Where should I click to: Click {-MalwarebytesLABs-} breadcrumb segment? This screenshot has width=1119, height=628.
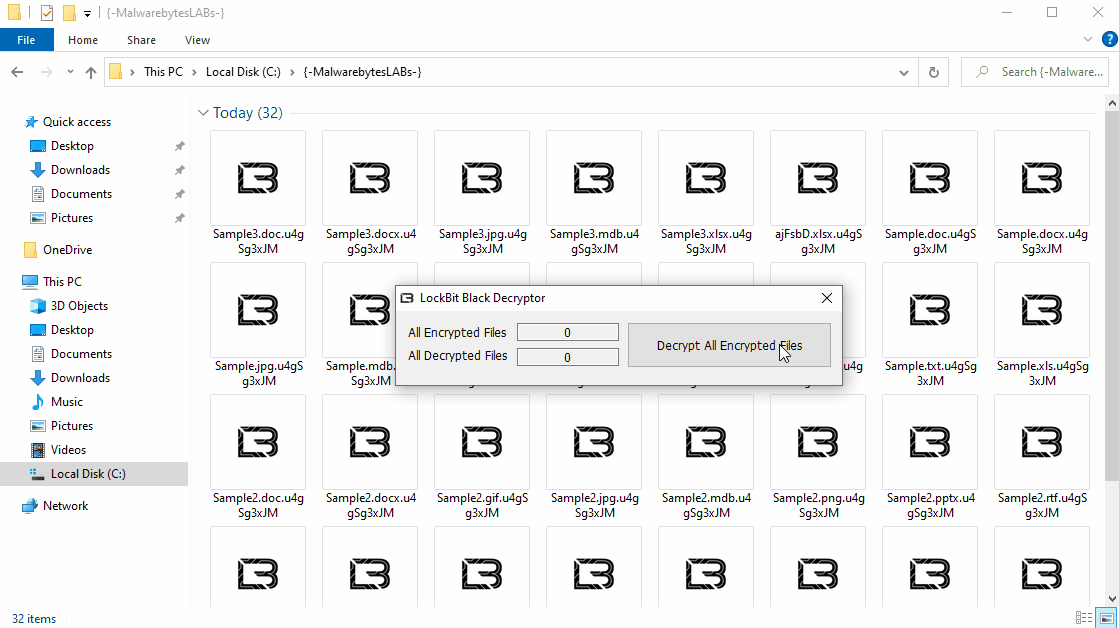363,72
